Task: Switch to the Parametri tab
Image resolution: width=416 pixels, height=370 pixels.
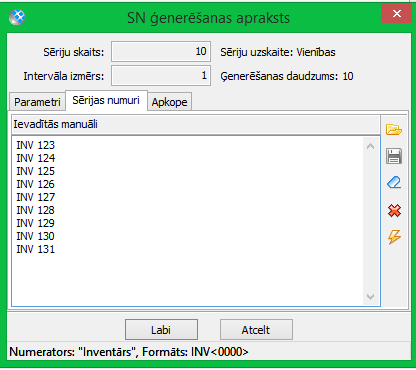Action: point(37,102)
